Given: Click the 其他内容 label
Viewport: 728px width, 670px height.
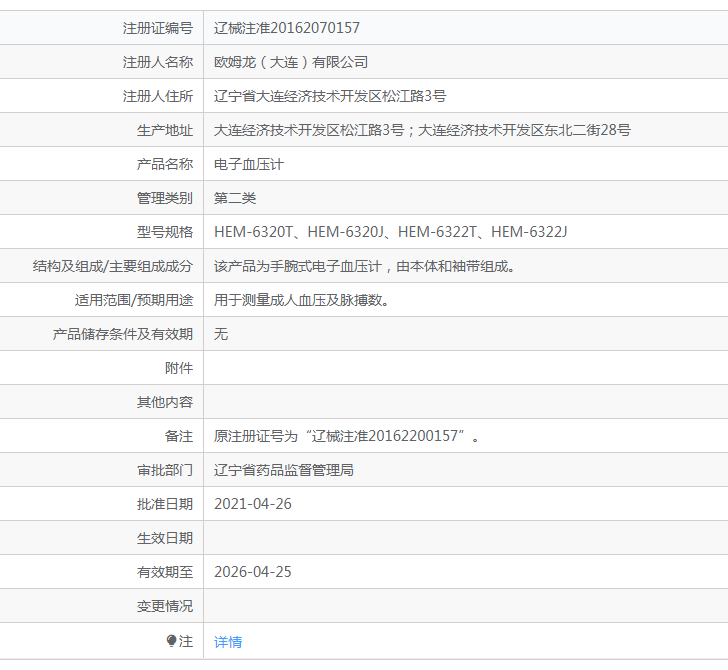Looking at the screenshot, I should pos(165,402).
